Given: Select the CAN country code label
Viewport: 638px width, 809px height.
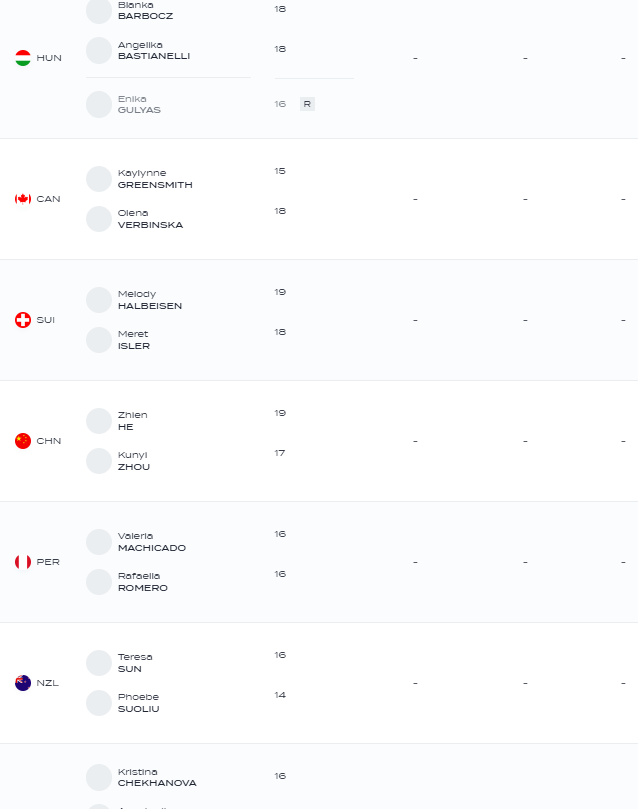Looking at the screenshot, I should click(48, 199).
